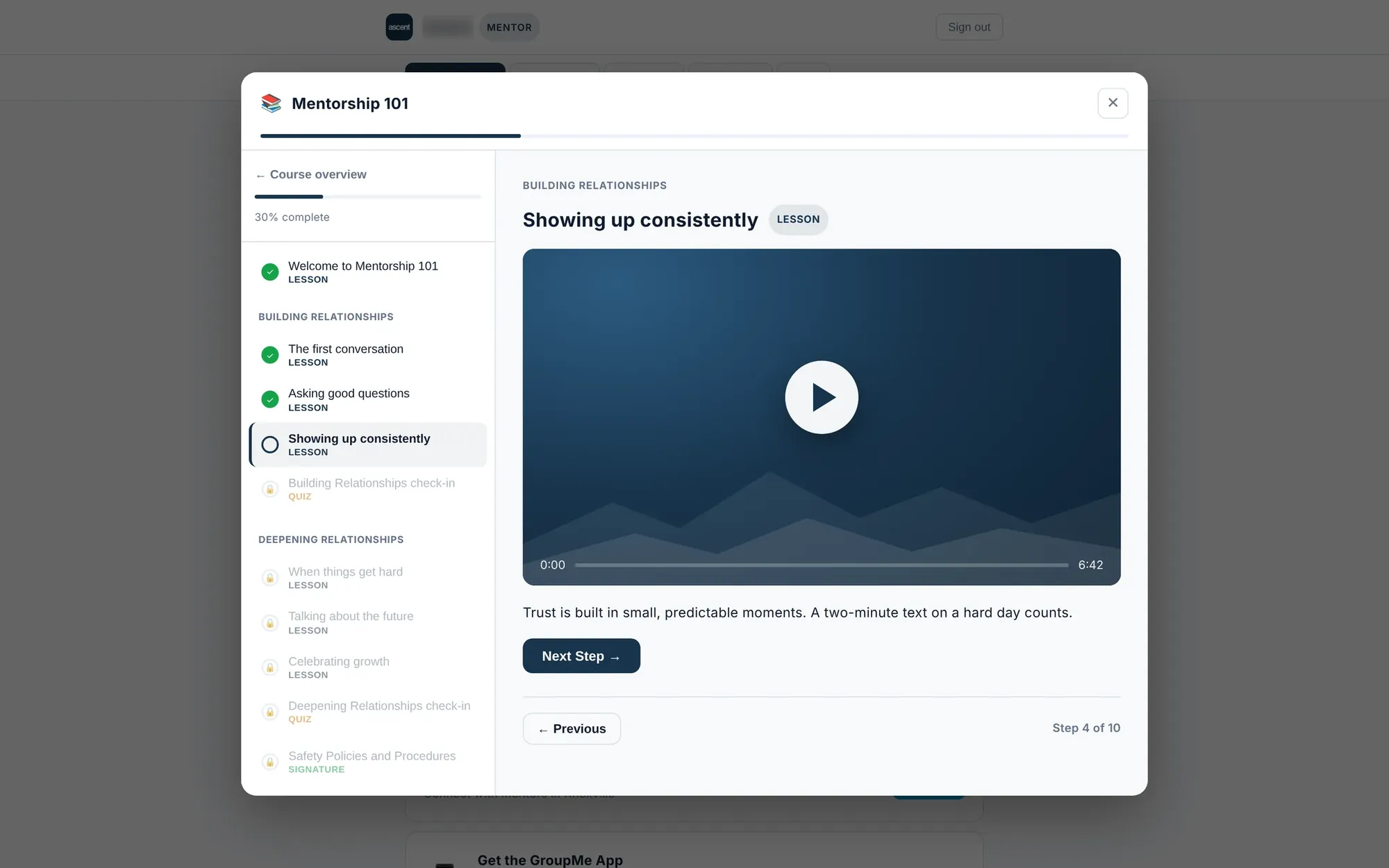Click the Next Step button

pos(581,656)
